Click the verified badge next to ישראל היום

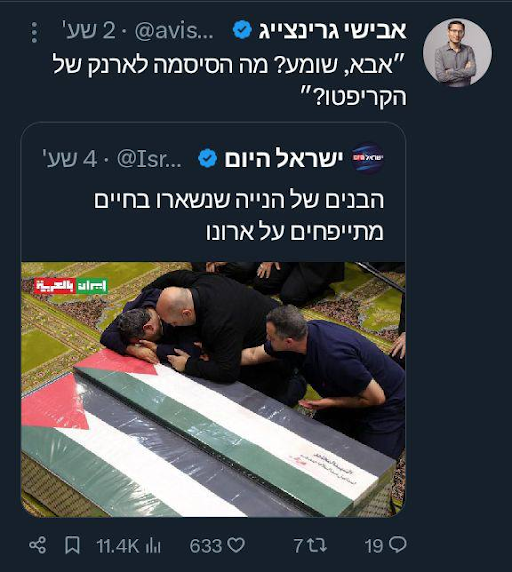207,158
